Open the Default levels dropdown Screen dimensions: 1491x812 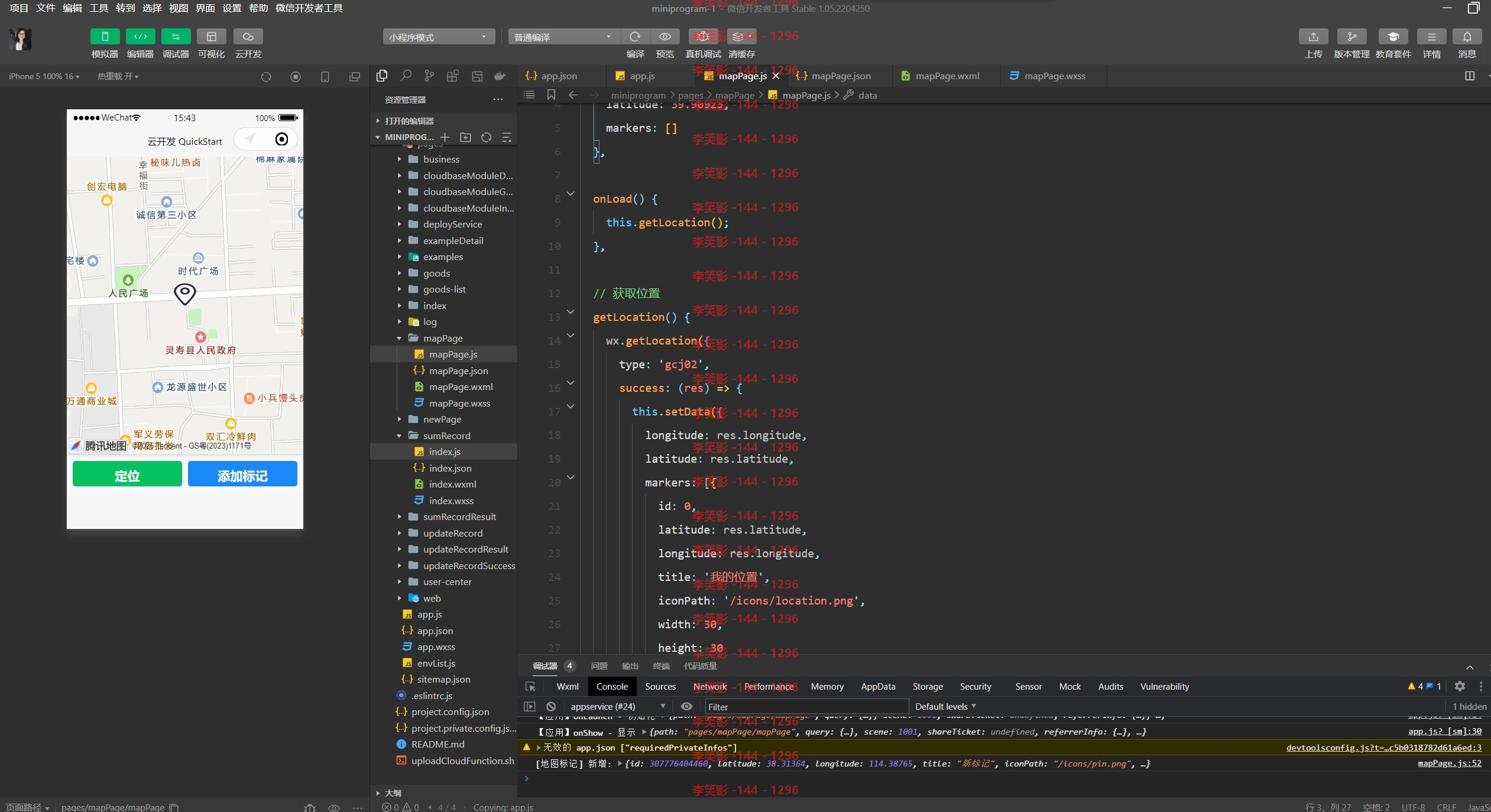pyautogui.click(x=945, y=706)
